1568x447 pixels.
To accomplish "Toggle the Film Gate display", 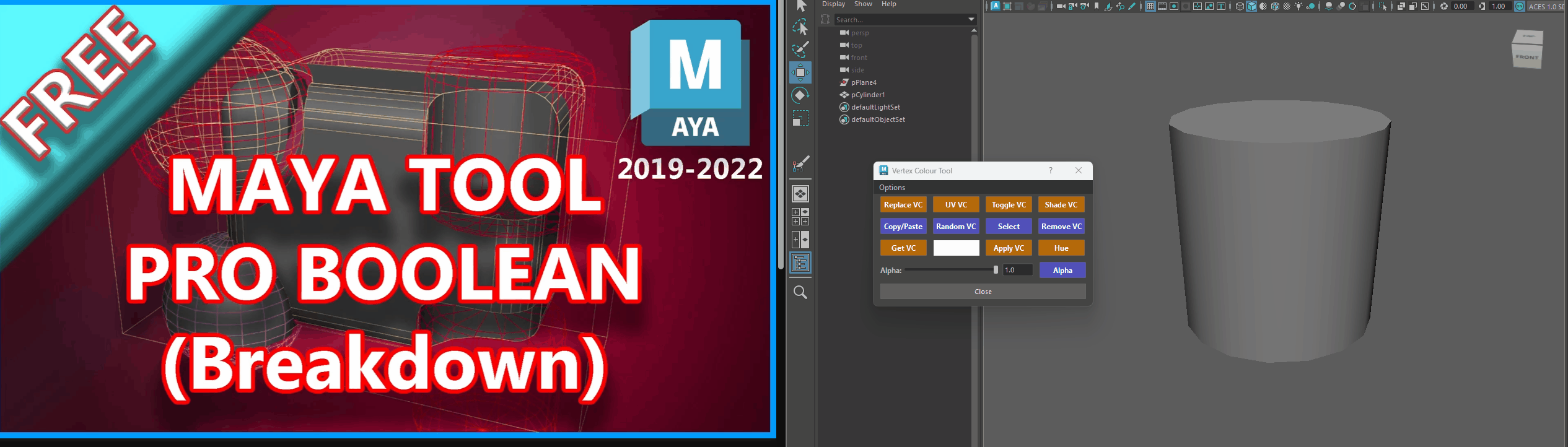I will [x=1162, y=6].
